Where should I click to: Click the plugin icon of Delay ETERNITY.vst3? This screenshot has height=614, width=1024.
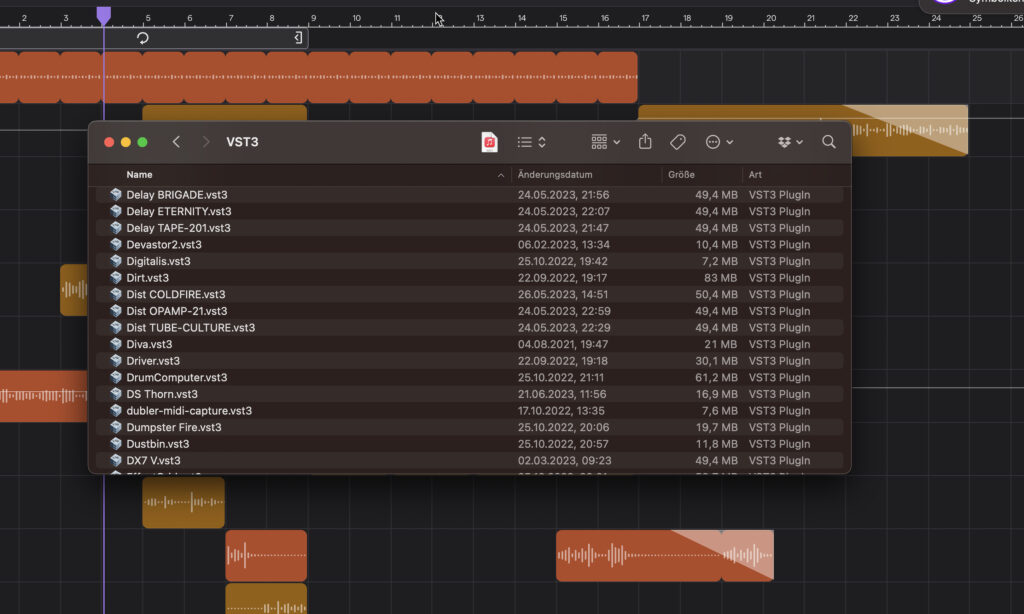(x=116, y=211)
